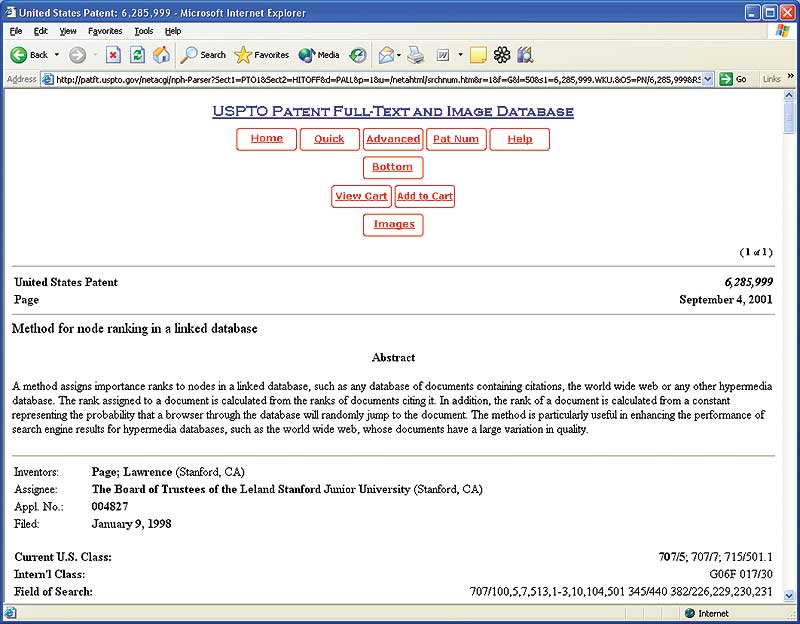Open the Search magnifier toolbar button
Image resolution: width=800 pixels, height=624 pixels.
pyautogui.click(x=203, y=55)
